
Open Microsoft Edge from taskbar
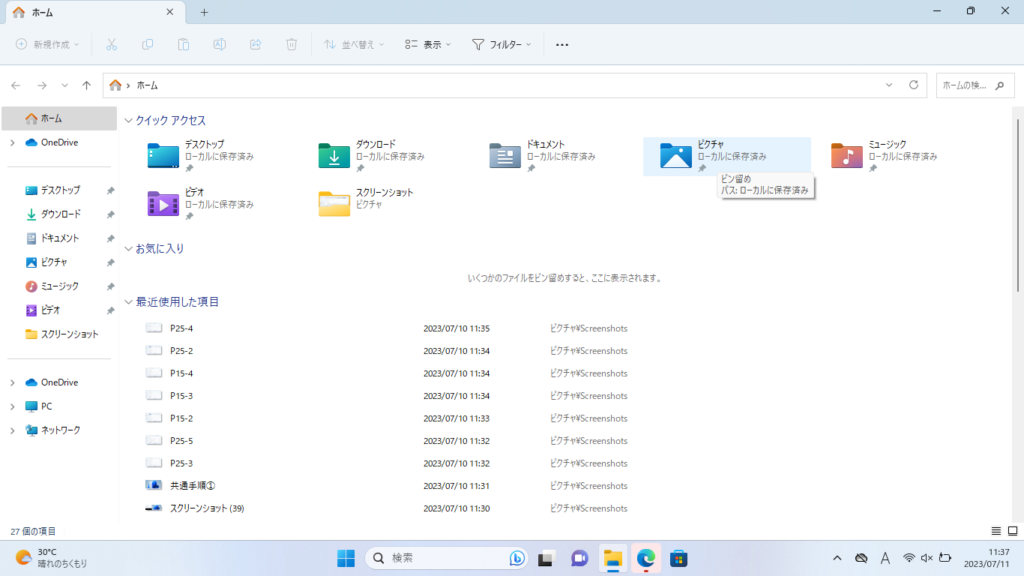pyautogui.click(x=646, y=558)
